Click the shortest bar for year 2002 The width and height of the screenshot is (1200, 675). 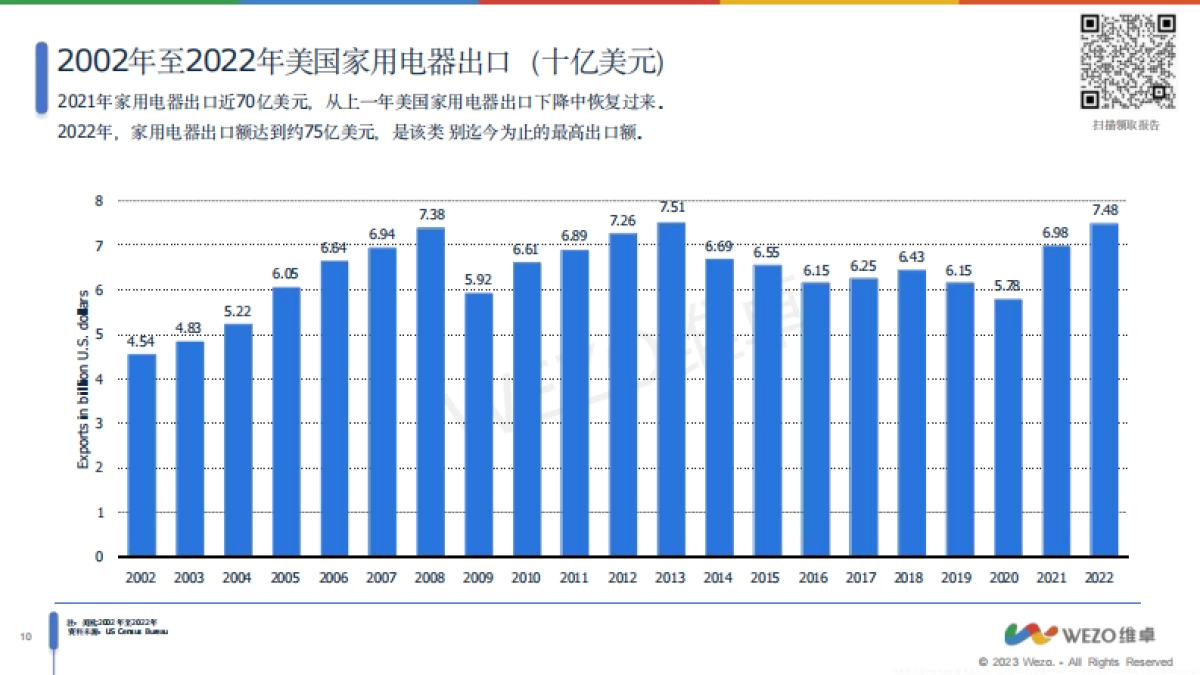(140, 455)
